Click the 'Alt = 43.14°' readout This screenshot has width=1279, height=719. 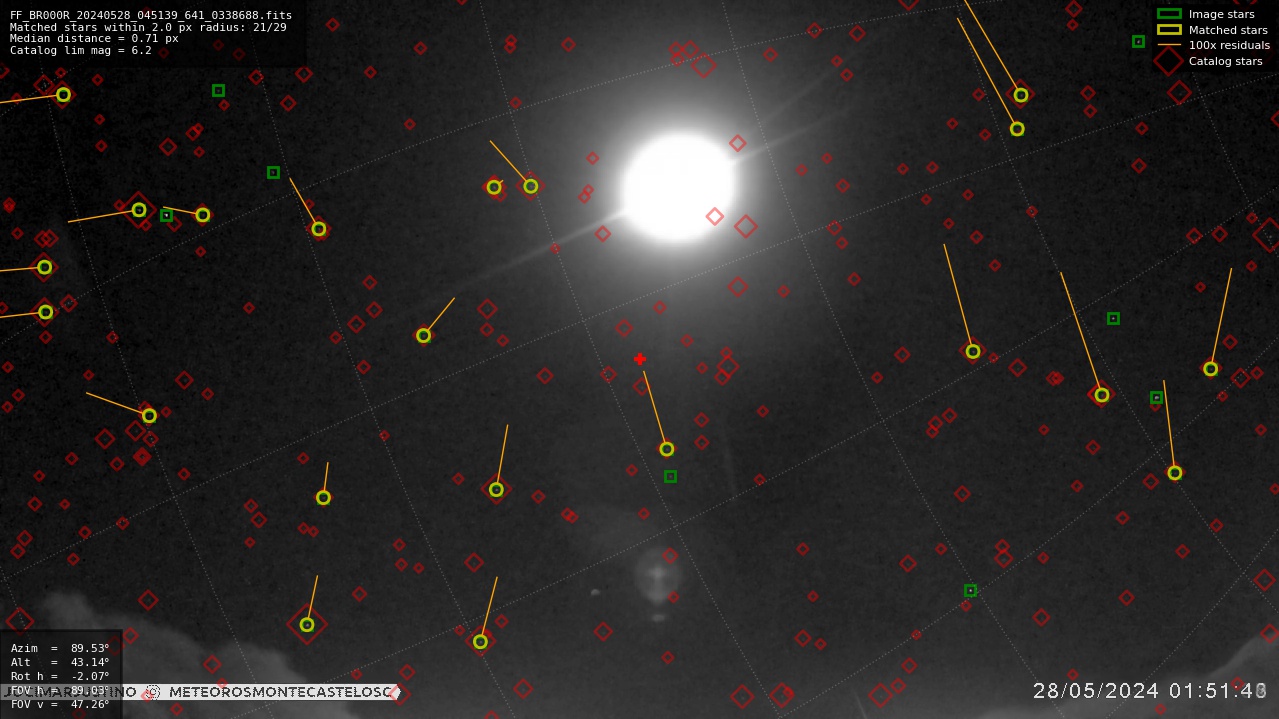[x=60, y=662]
